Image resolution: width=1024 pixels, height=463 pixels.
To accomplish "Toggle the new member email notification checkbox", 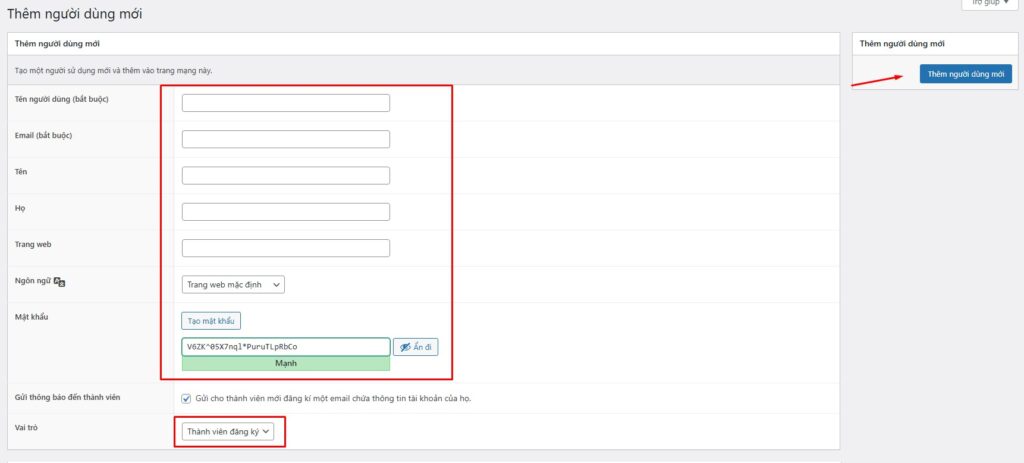I will (186, 398).
